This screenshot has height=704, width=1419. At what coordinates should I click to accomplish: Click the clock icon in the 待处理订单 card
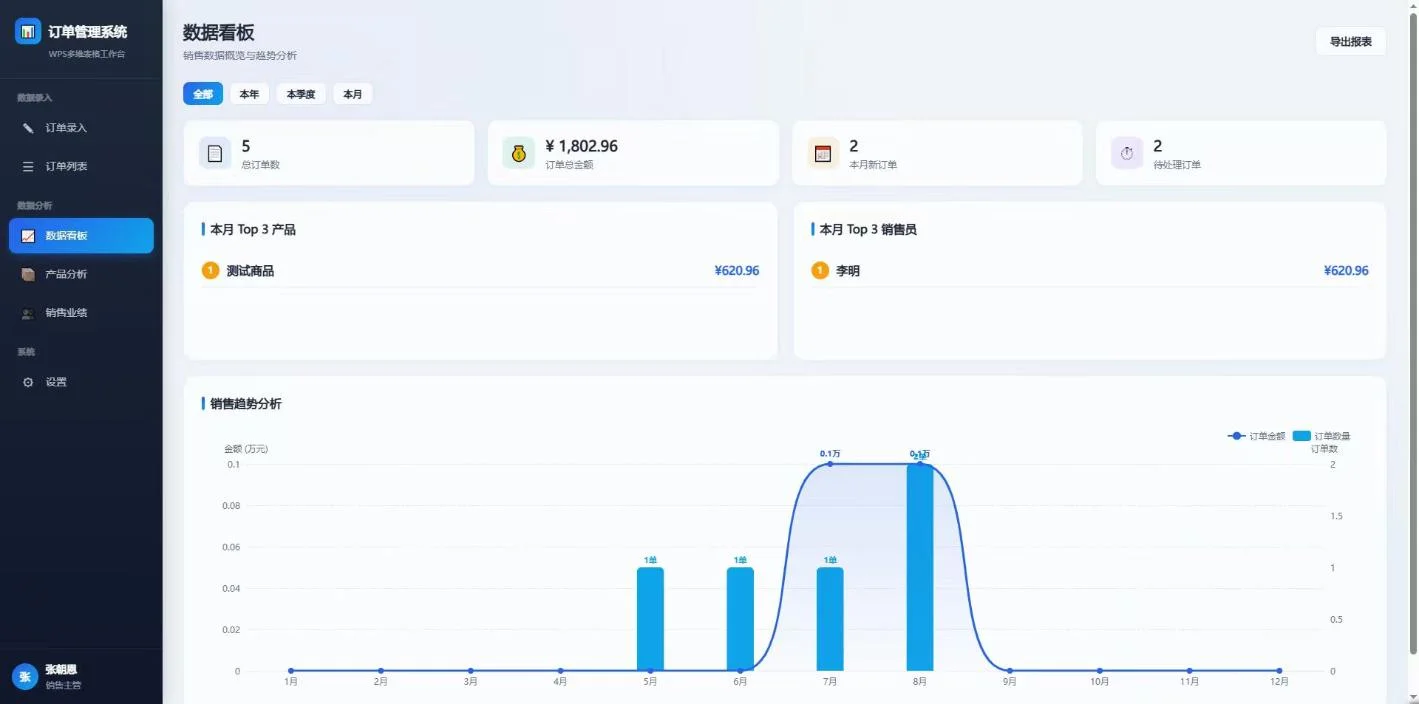[x=1127, y=153]
